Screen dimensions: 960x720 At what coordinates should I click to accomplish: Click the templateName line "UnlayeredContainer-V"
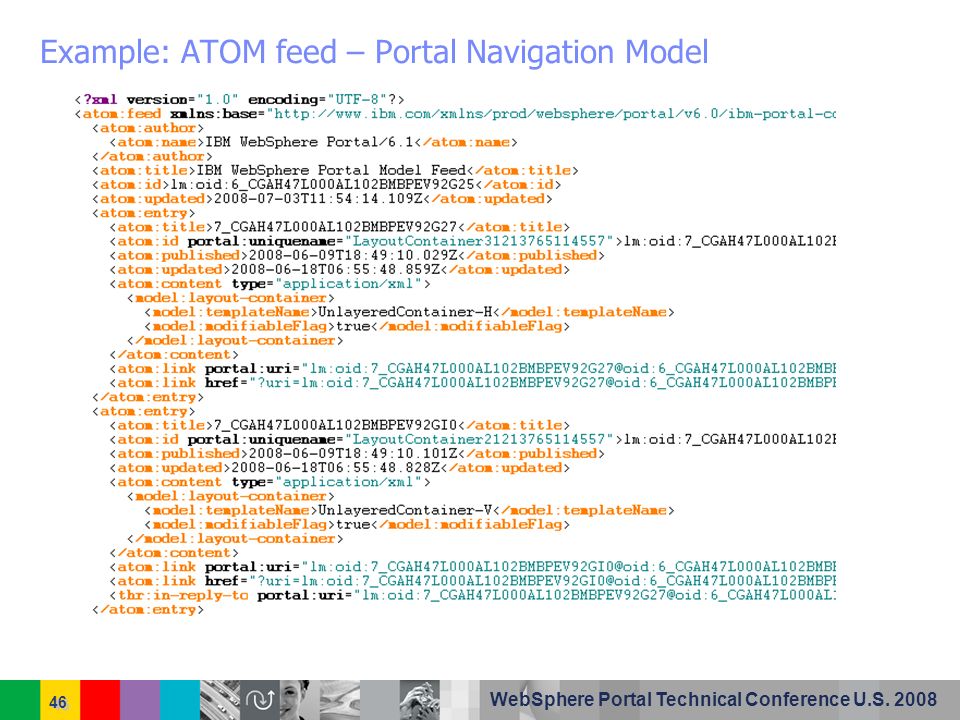410,511
